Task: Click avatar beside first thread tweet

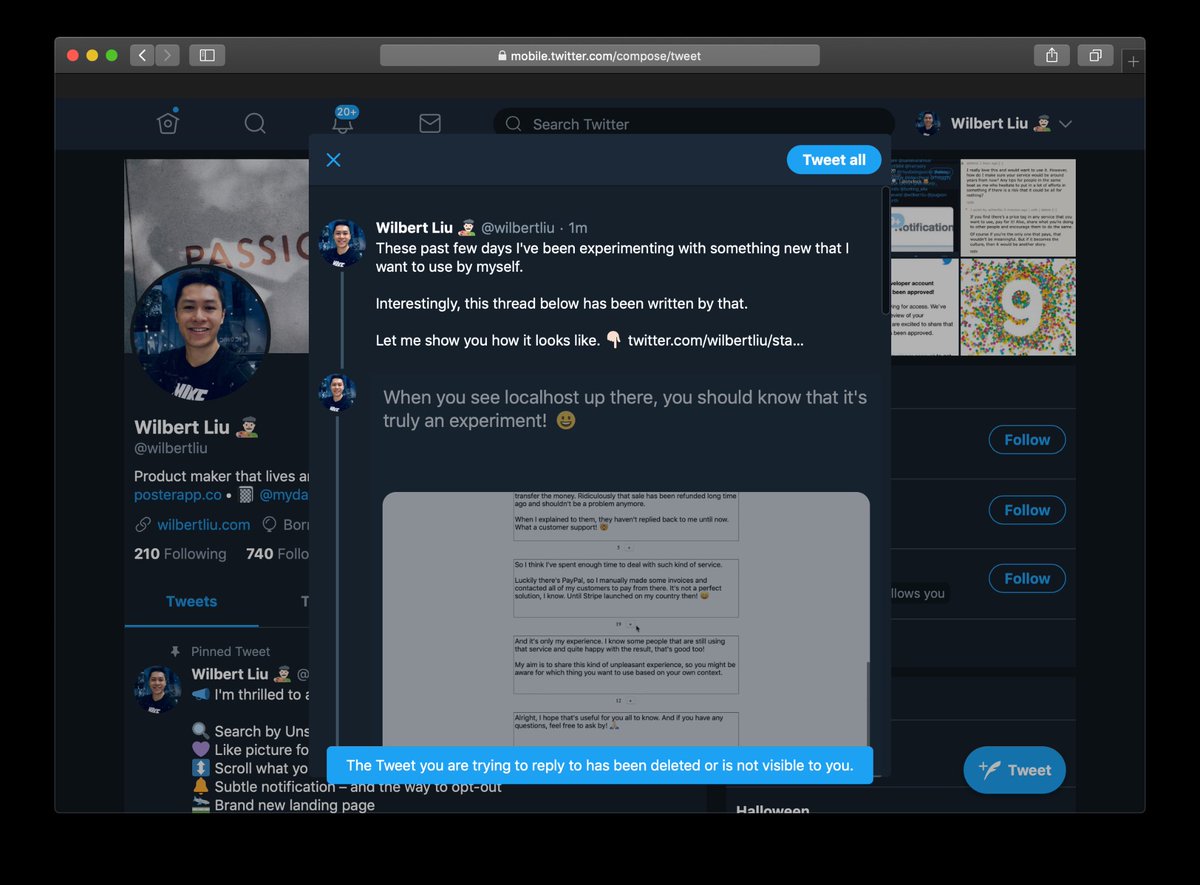Action: 342,243
